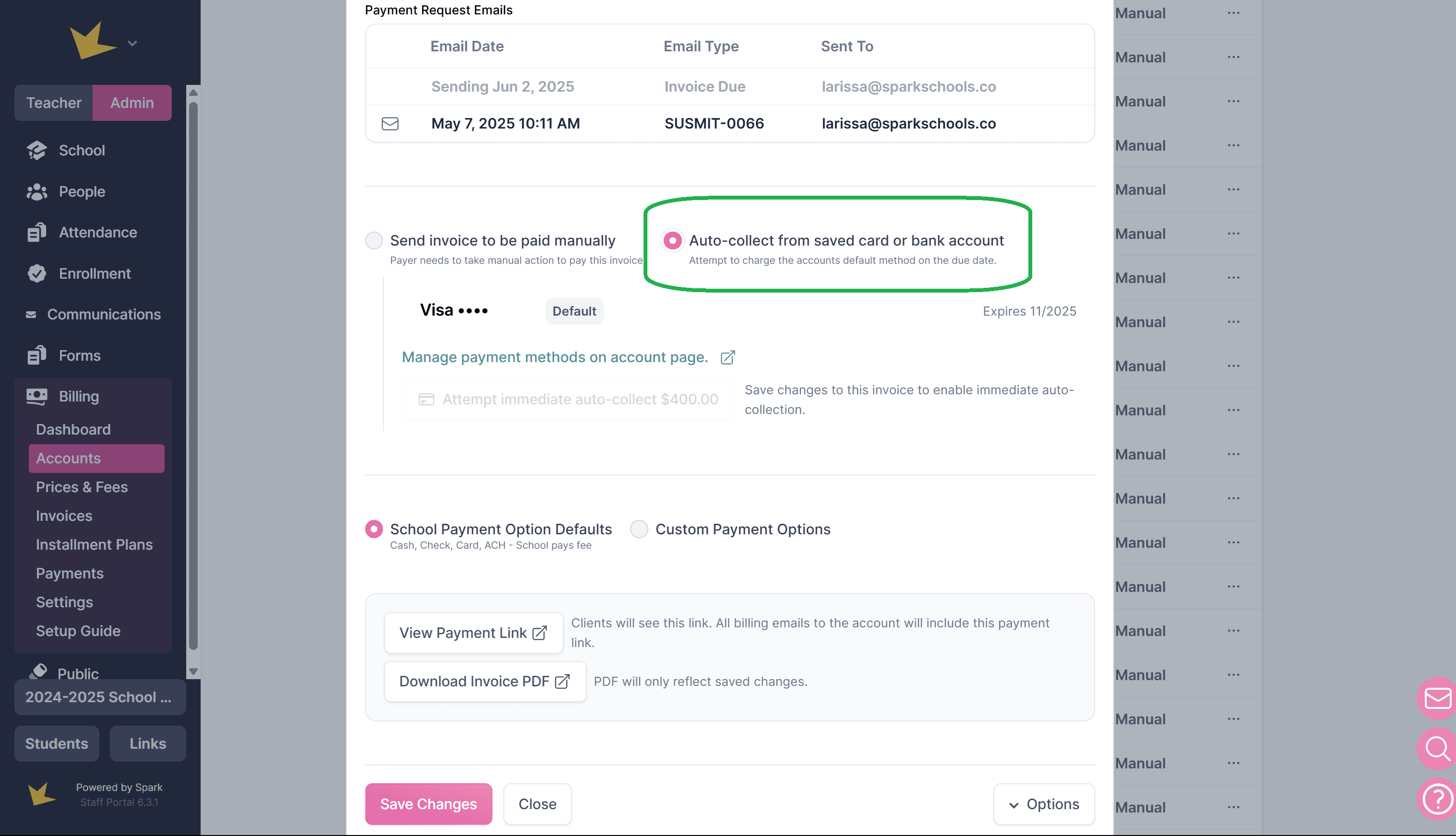Screen dimensions: 1456x836
Task: Open Installment Plans in Billing menu
Action: tap(94, 544)
